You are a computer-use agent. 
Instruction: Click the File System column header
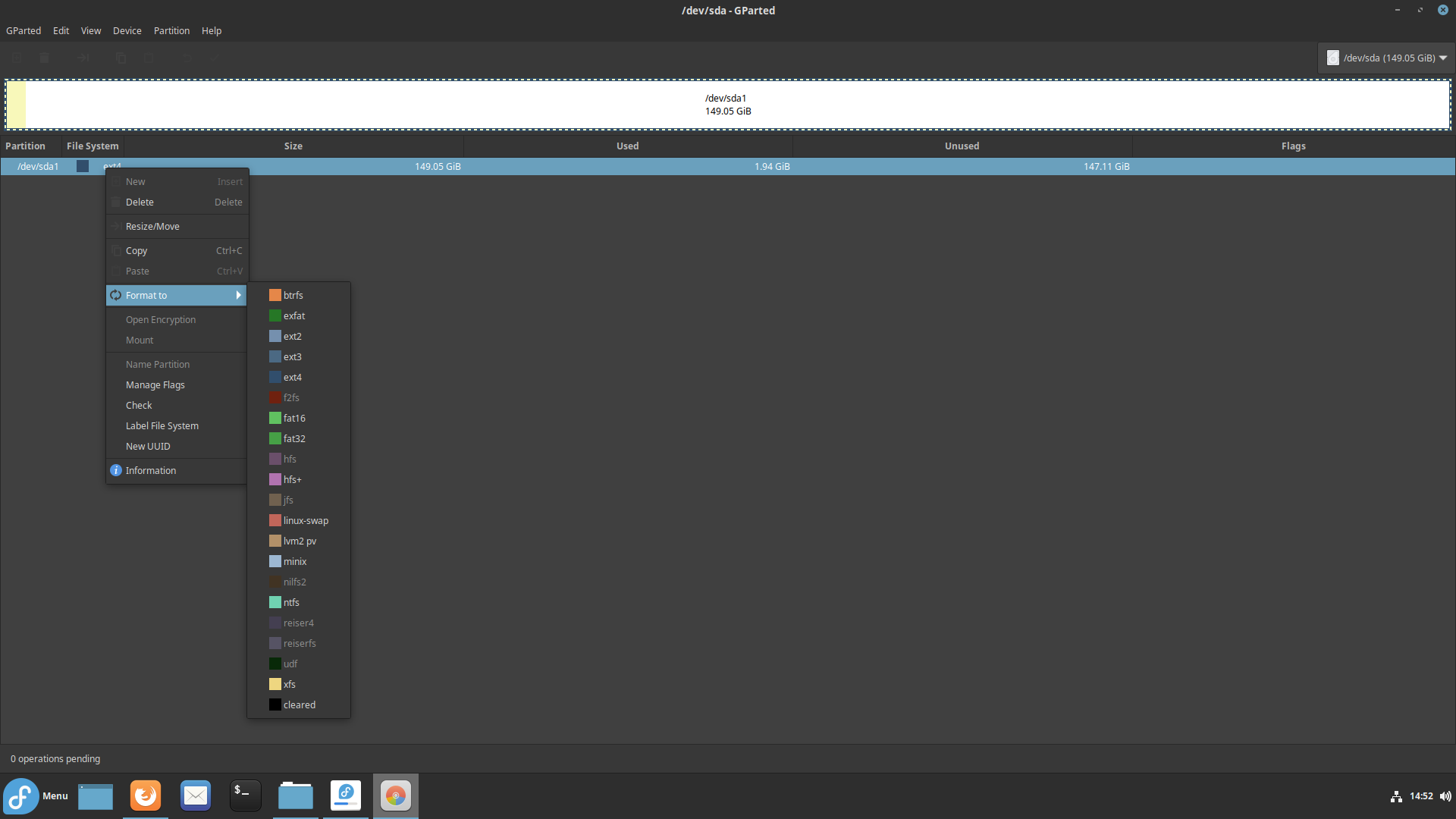coord(93,146)
